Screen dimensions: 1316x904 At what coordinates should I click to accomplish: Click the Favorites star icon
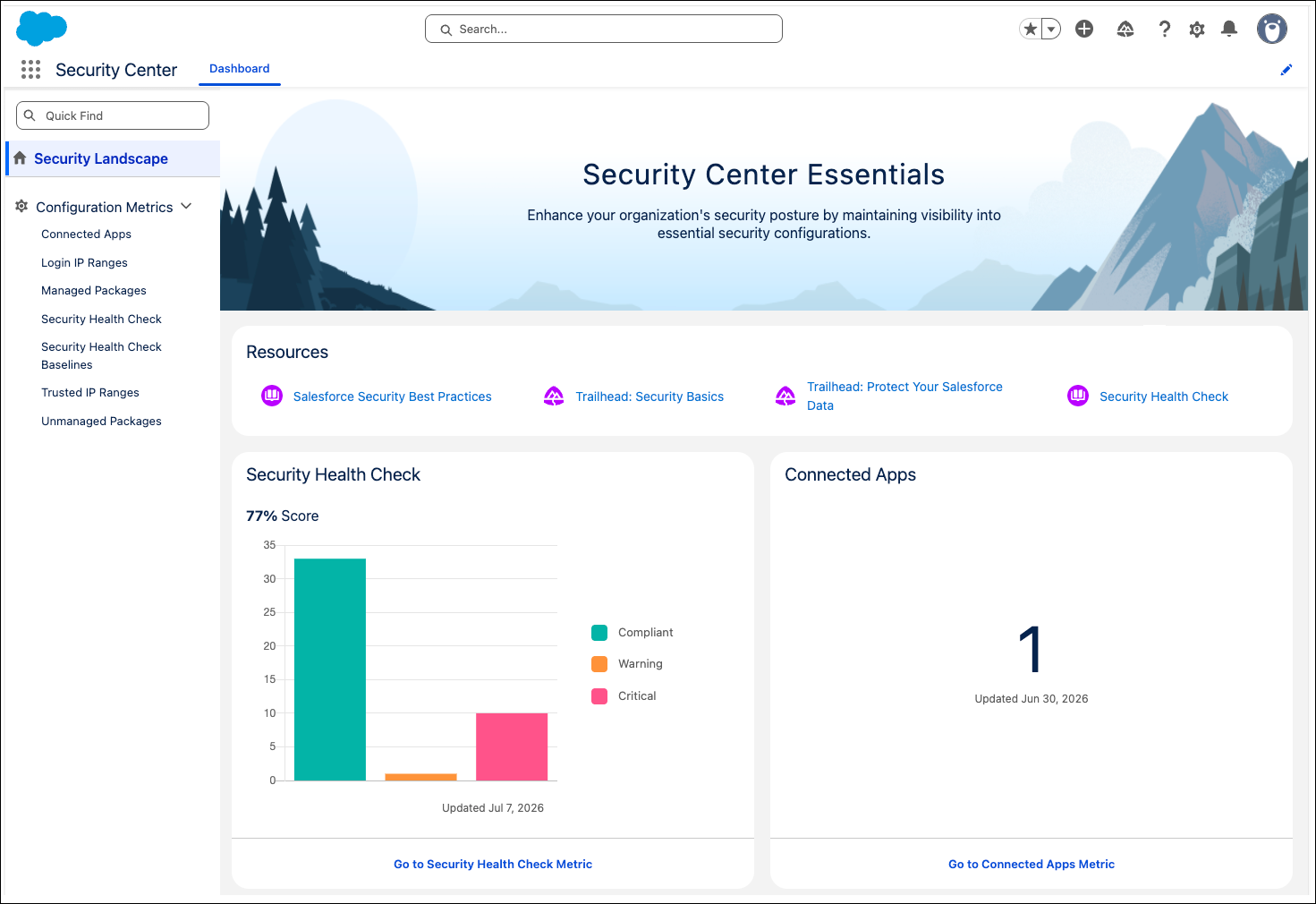tap(1031, 30)
